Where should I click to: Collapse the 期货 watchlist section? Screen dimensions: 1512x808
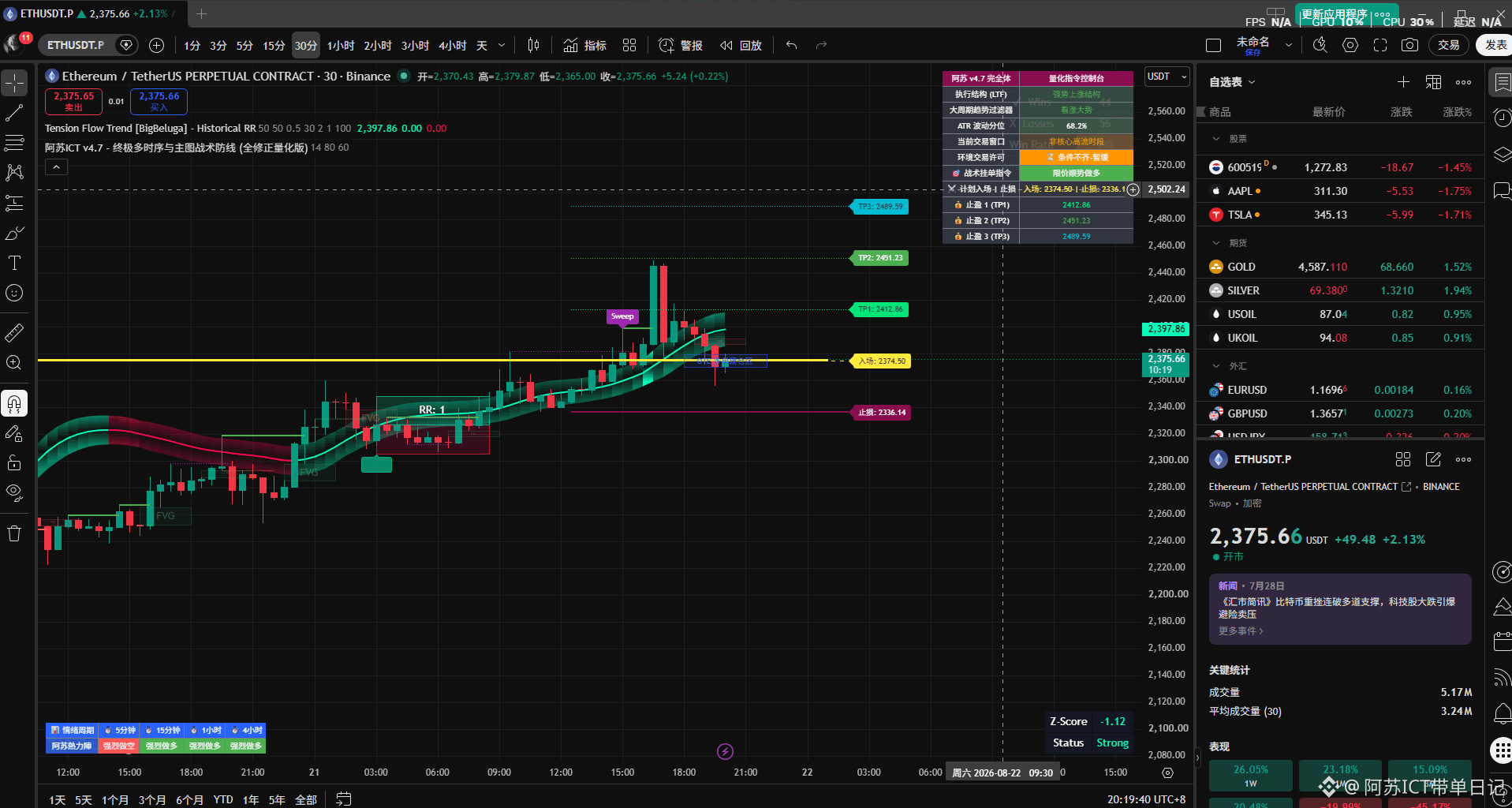click(x=1216, y=243)
